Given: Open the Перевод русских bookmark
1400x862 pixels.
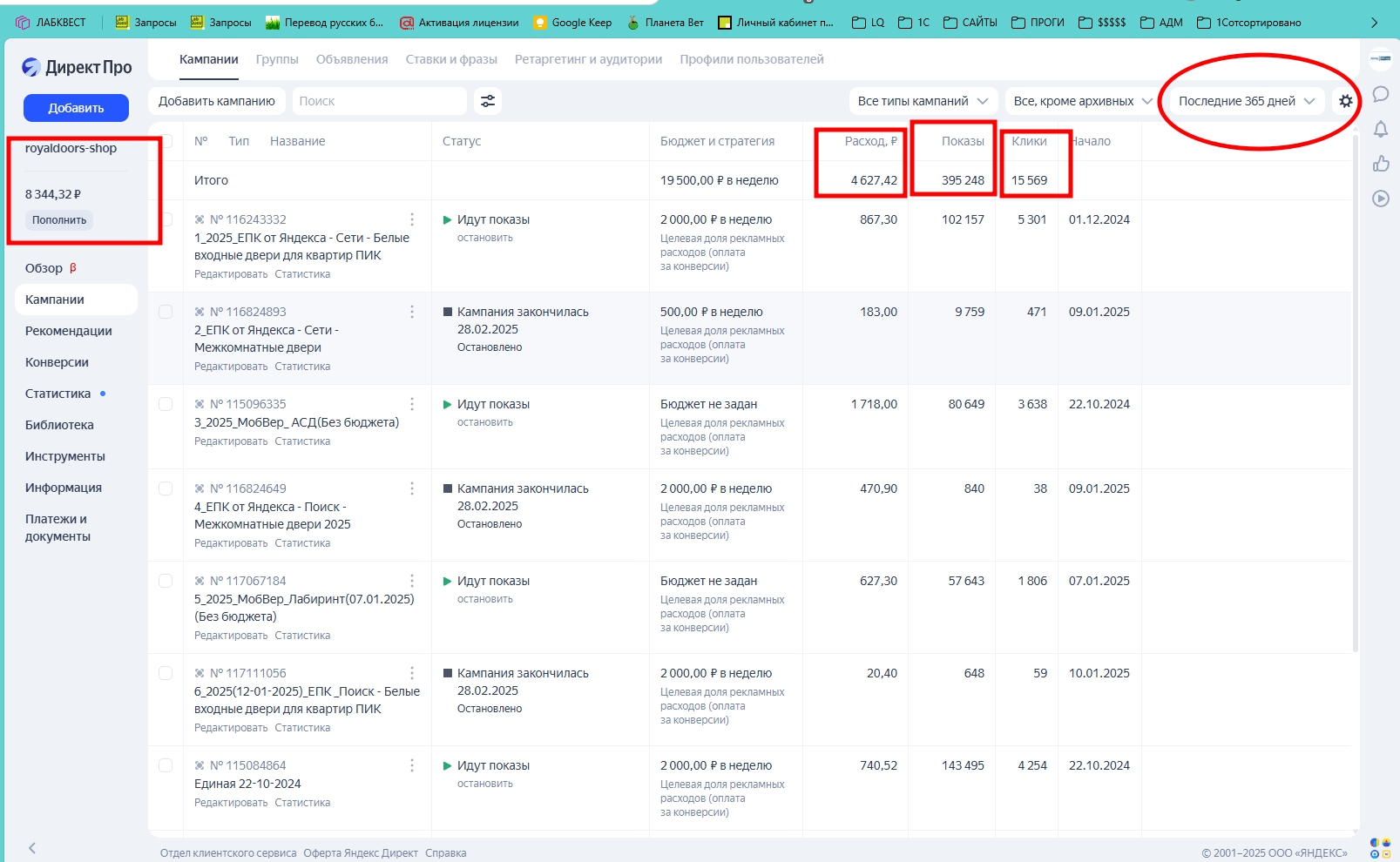Looking at the screenshot, I should click(x=324, y=23).
